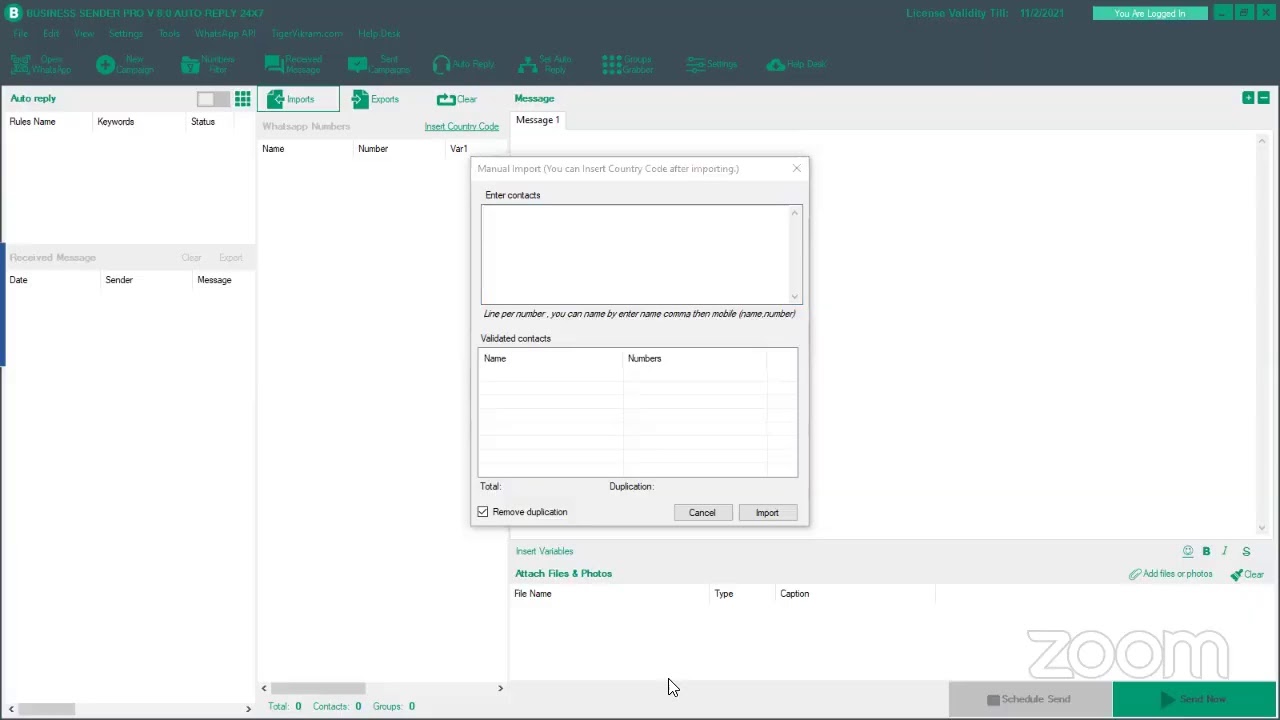Click the left panel horizontal scrollbar thumb

[x=46, y=709]
